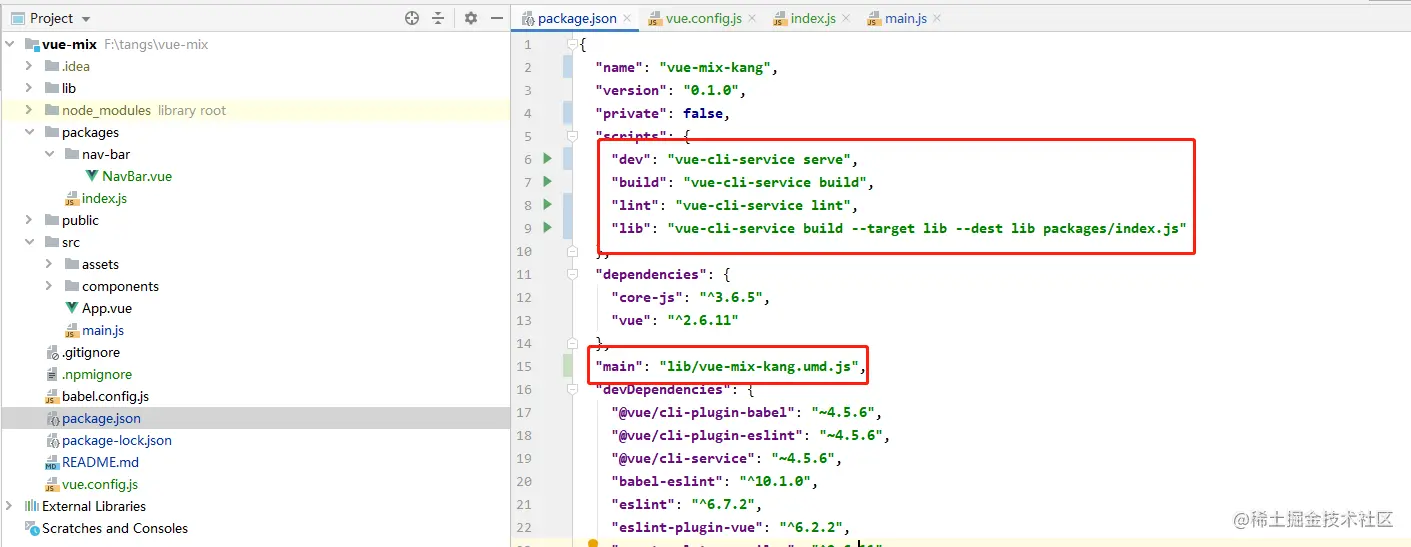
Task: Click the Scratches and Consoles icon
Action: coord(31,528)
